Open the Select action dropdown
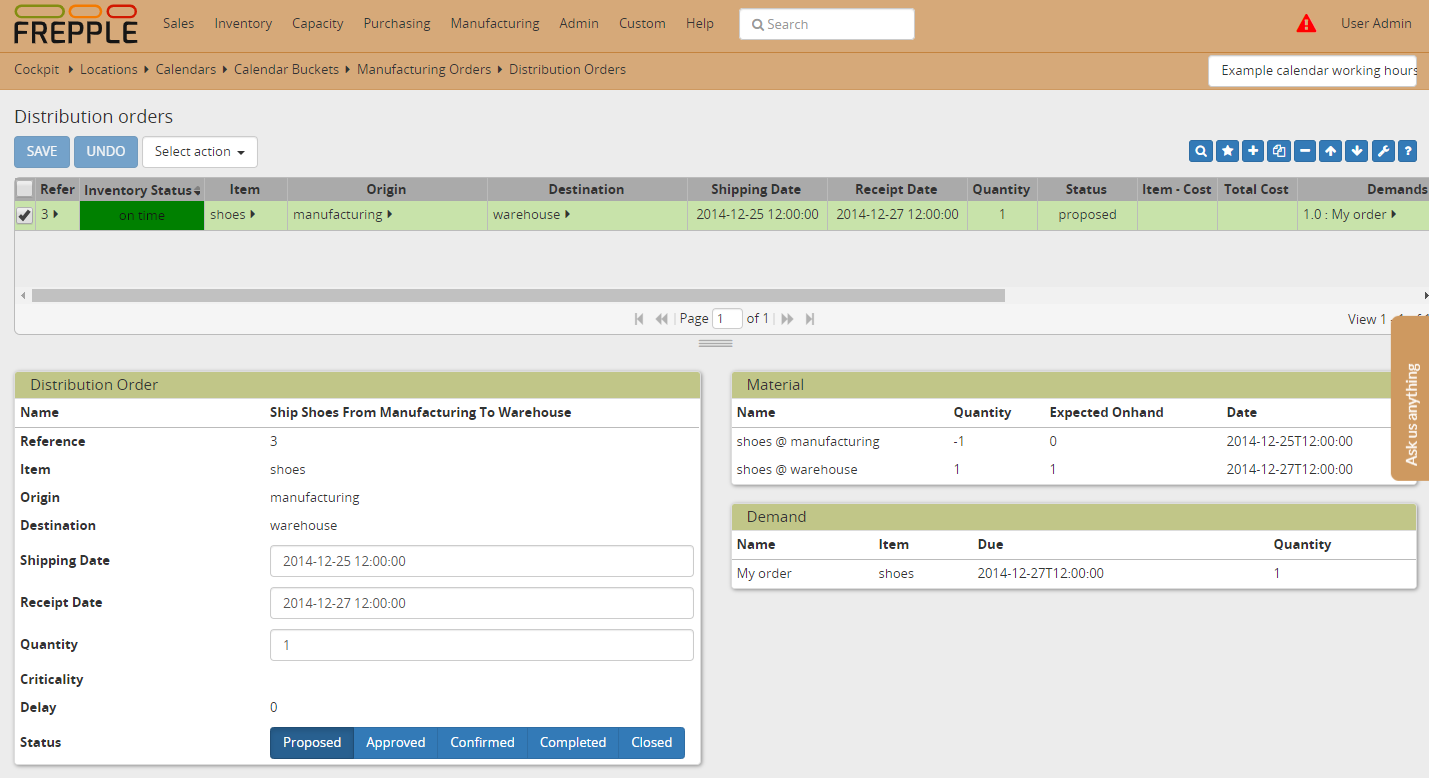Image resolution: width=1429 pixels, height=778 pixels. click(200, 152)
